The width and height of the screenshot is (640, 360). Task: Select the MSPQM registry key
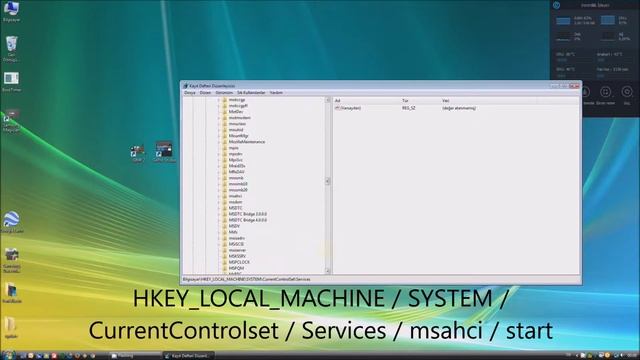tap(236, 268)
